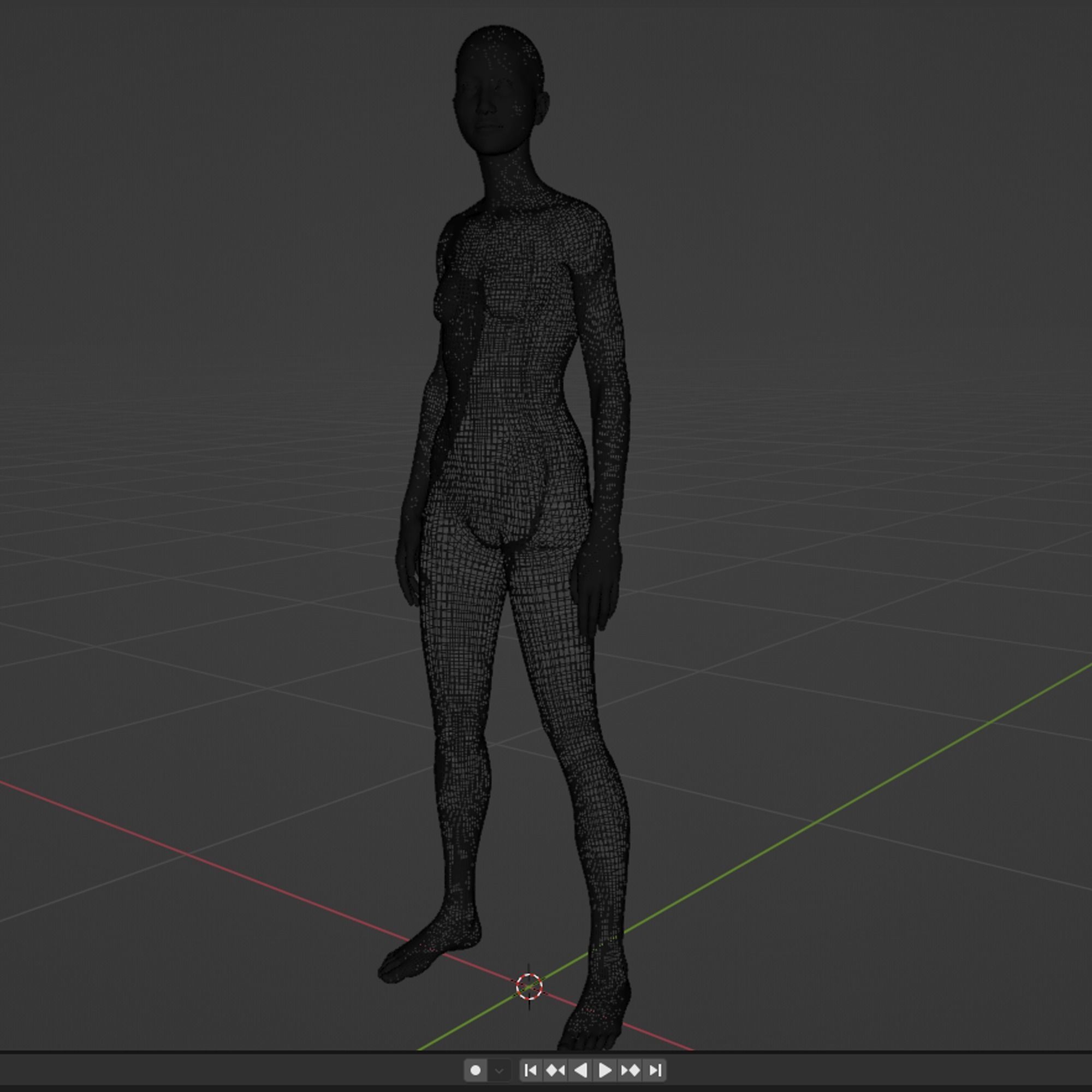This screenshot has height=1092, width=1092.
Task: Toggle the auto keying record button
Action: point(476,1070)
